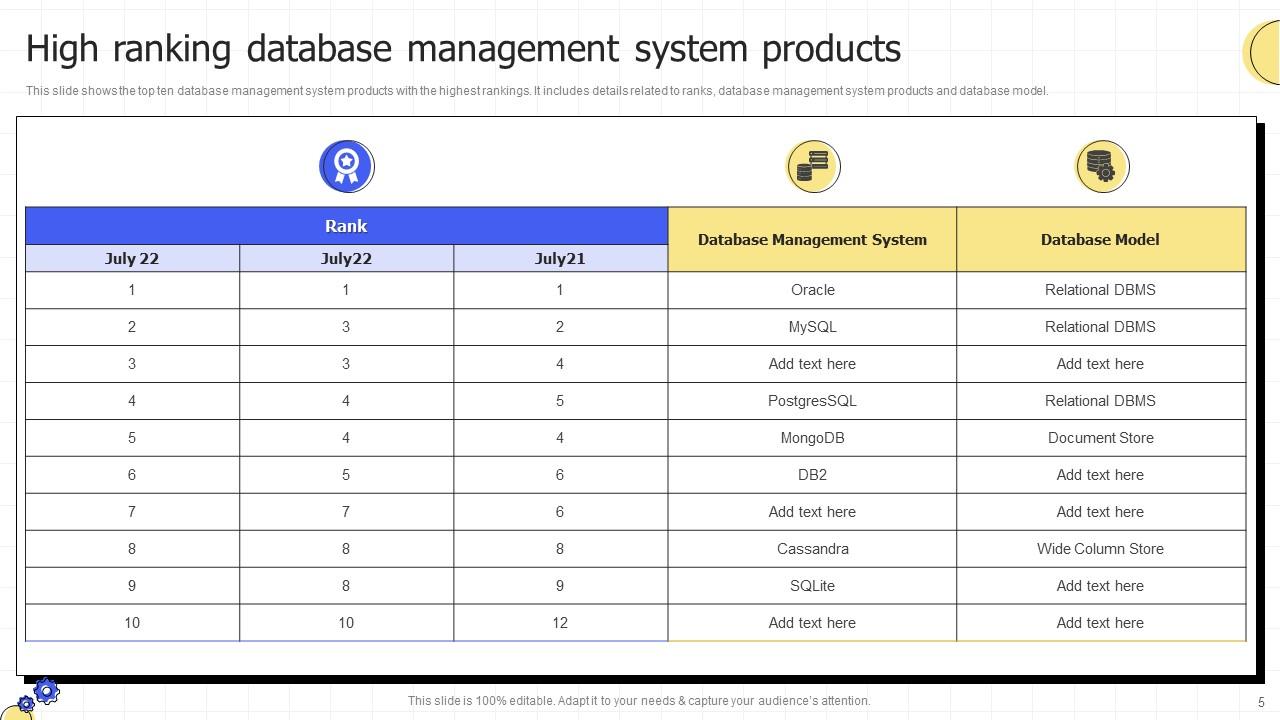Click the MongoDB cell
The width and height of the screenshot is (1280, 720).
coord(812,438)
